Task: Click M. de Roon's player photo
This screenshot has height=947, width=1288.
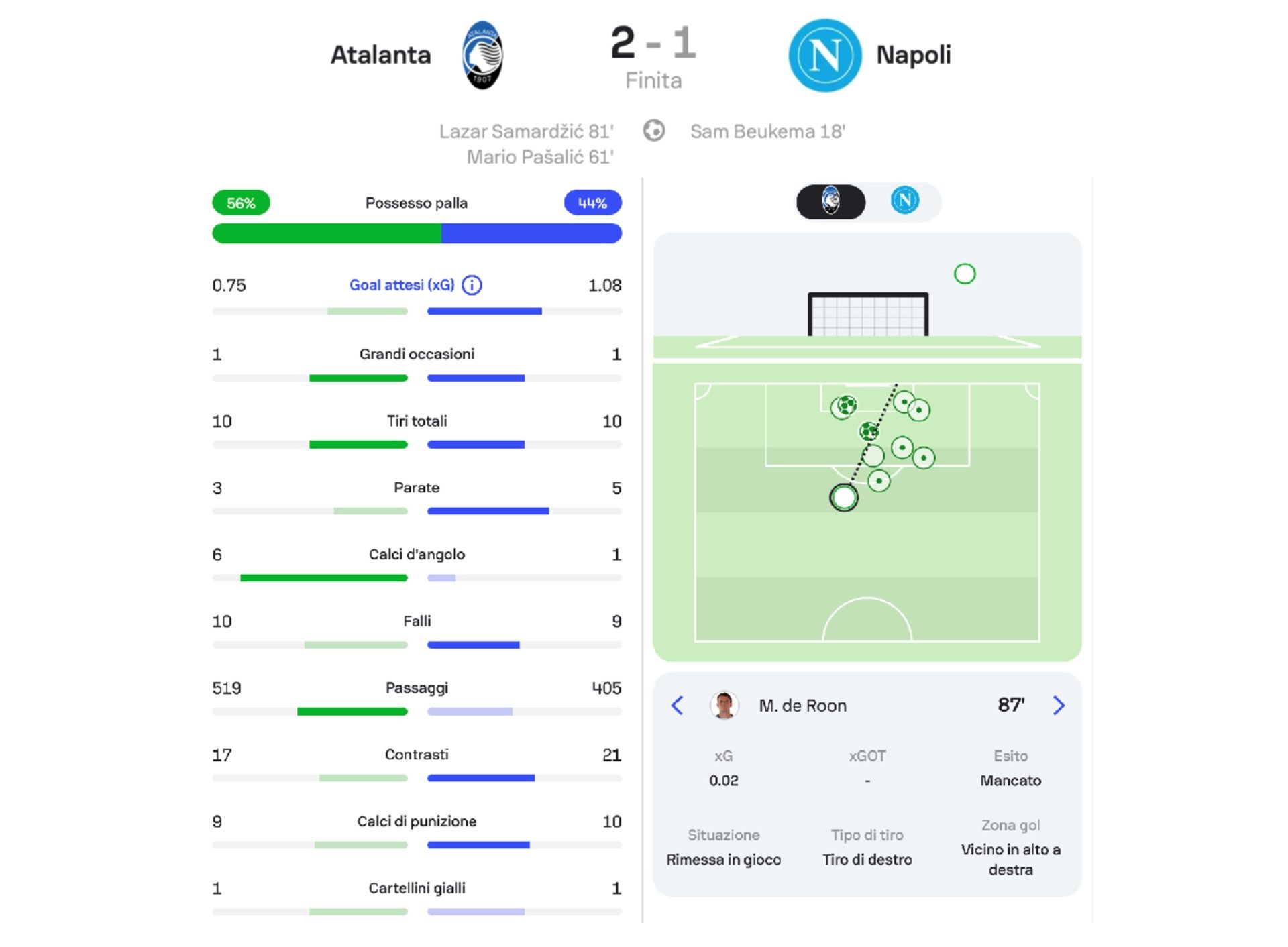Action: click(x=724, y=705)
